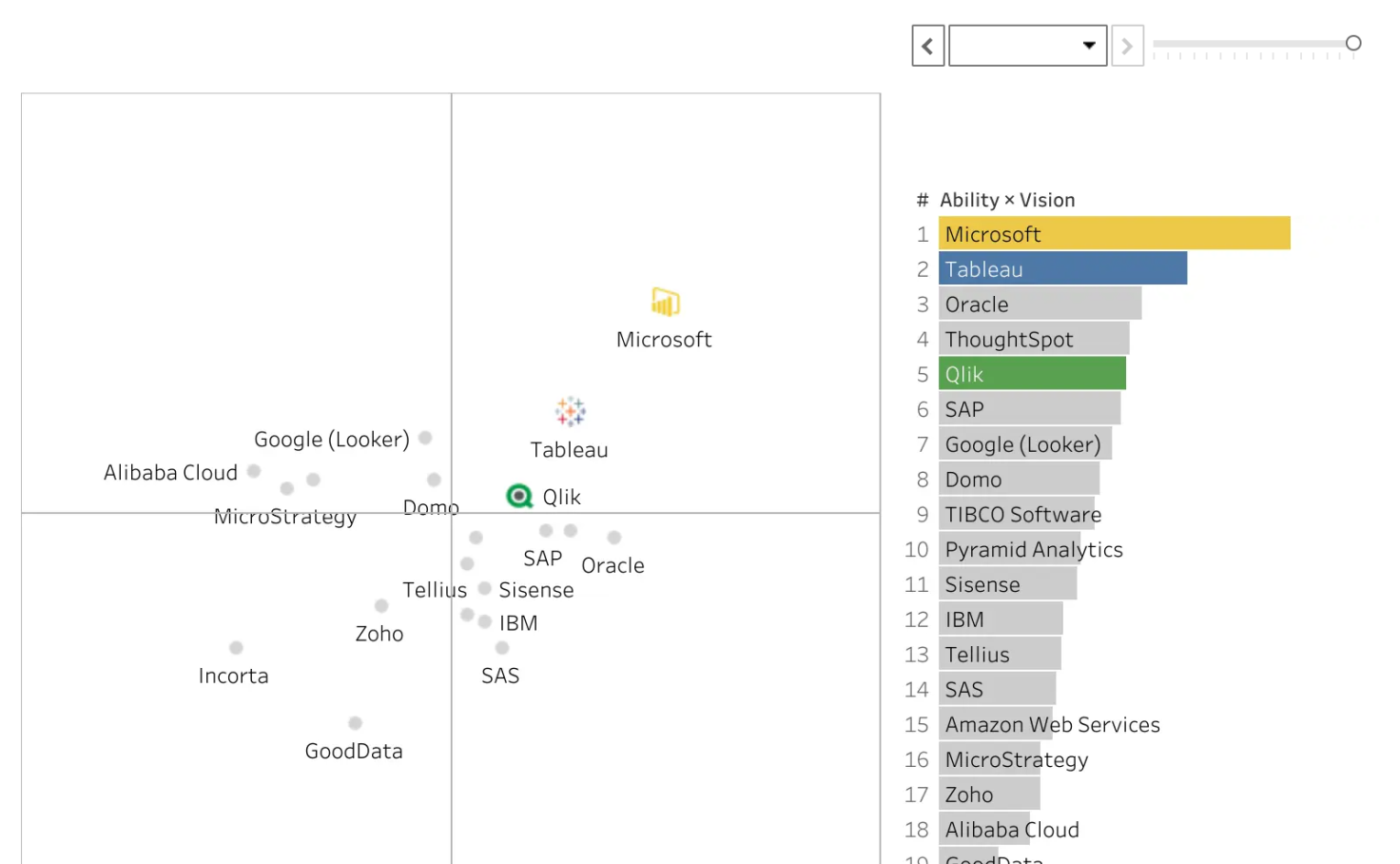This screenshot has width=1400, height=864.
Task: Select the GoodData dot in the chart
Action: 355,723
